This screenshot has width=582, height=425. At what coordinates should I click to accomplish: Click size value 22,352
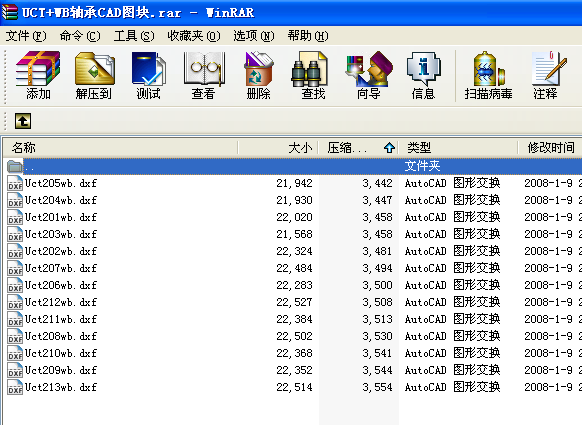pyautogui.click(x=294, y=370)
